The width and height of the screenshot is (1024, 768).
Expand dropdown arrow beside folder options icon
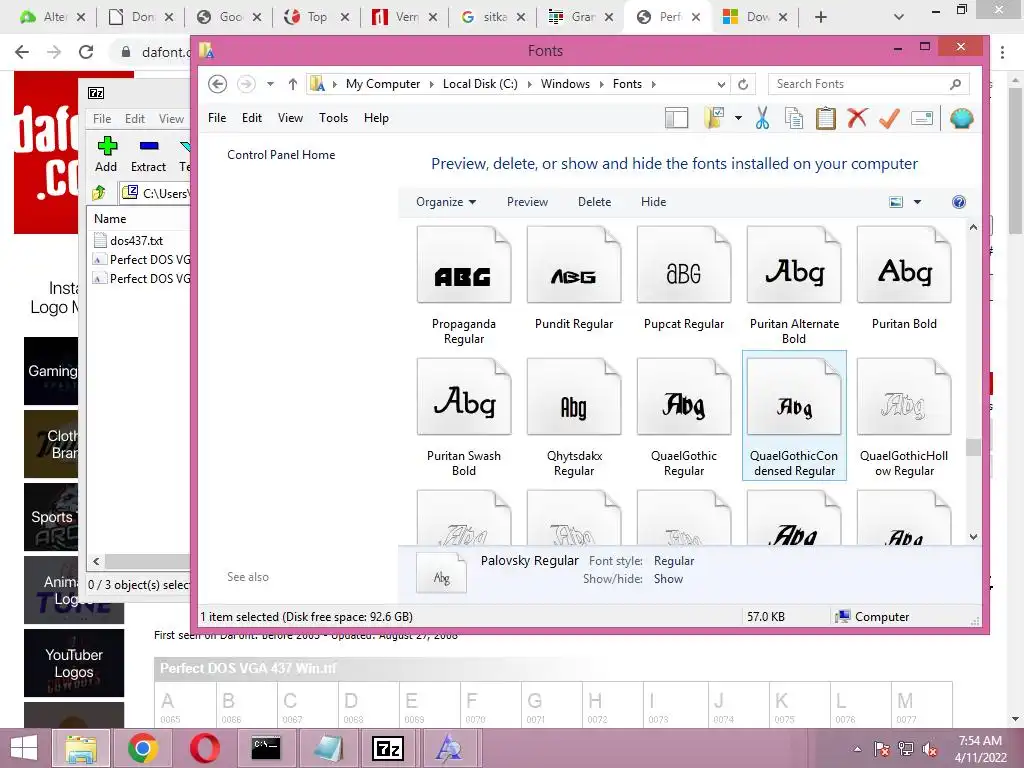coord(738,118)
